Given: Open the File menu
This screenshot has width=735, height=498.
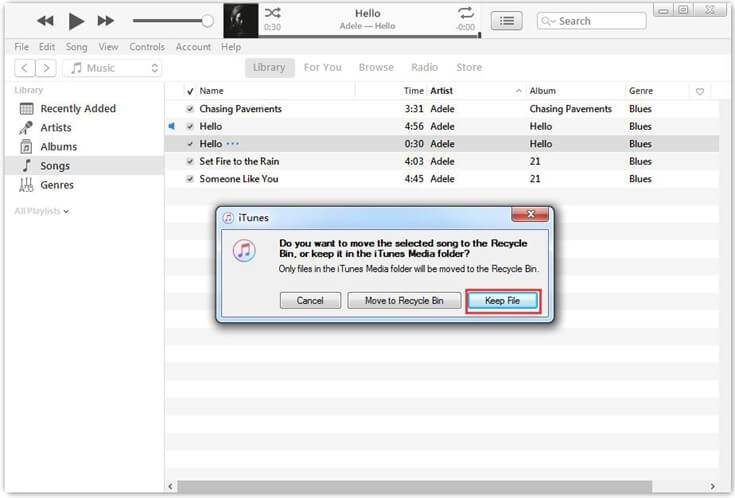Looking at the screenshot, I should tap(22, 47).
